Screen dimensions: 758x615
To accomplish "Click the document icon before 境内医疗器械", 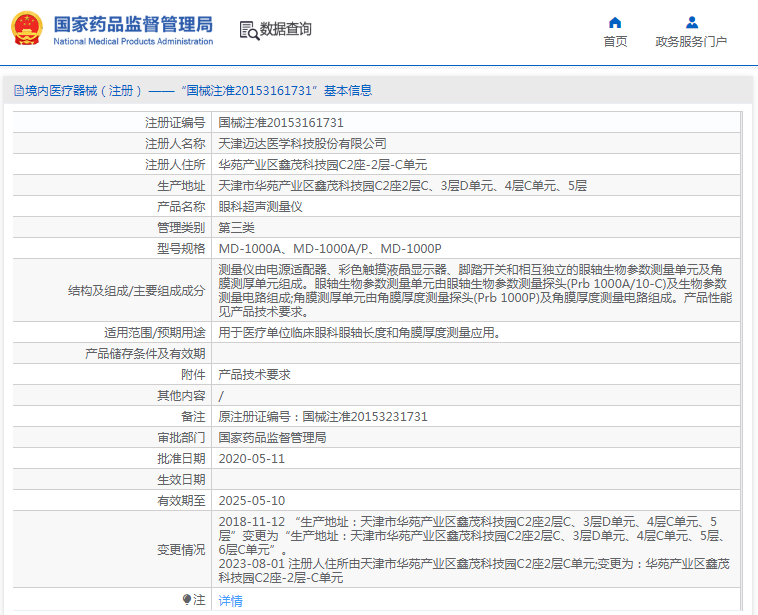I will coord(19,90).
